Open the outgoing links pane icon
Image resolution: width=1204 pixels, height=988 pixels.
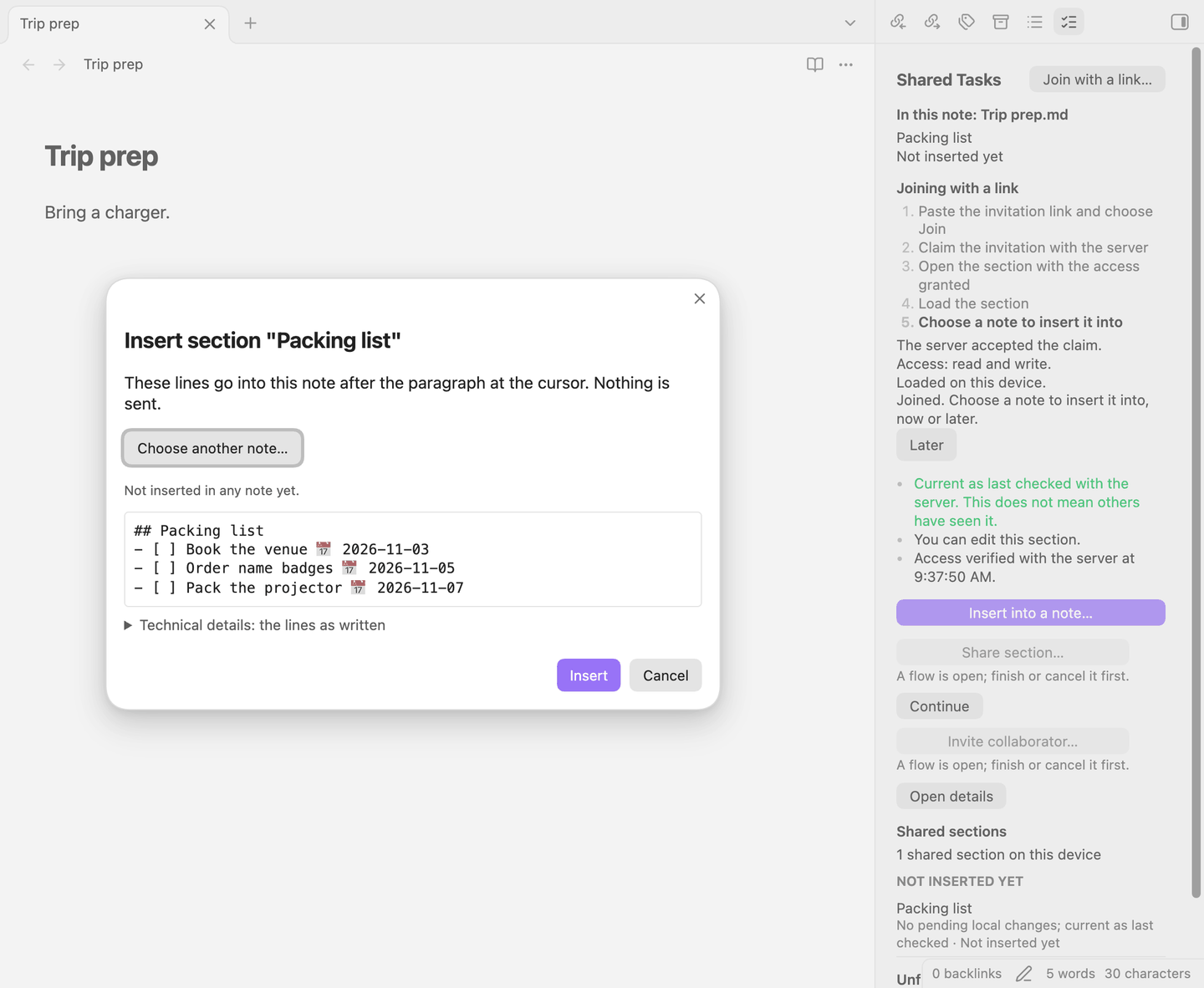point(932,22)
